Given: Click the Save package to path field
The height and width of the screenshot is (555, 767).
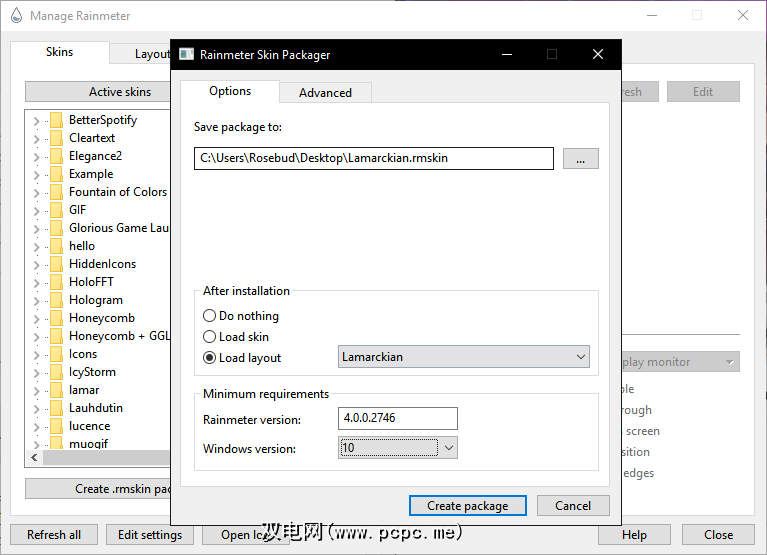Looking at the screenshot, I should 374,158.
